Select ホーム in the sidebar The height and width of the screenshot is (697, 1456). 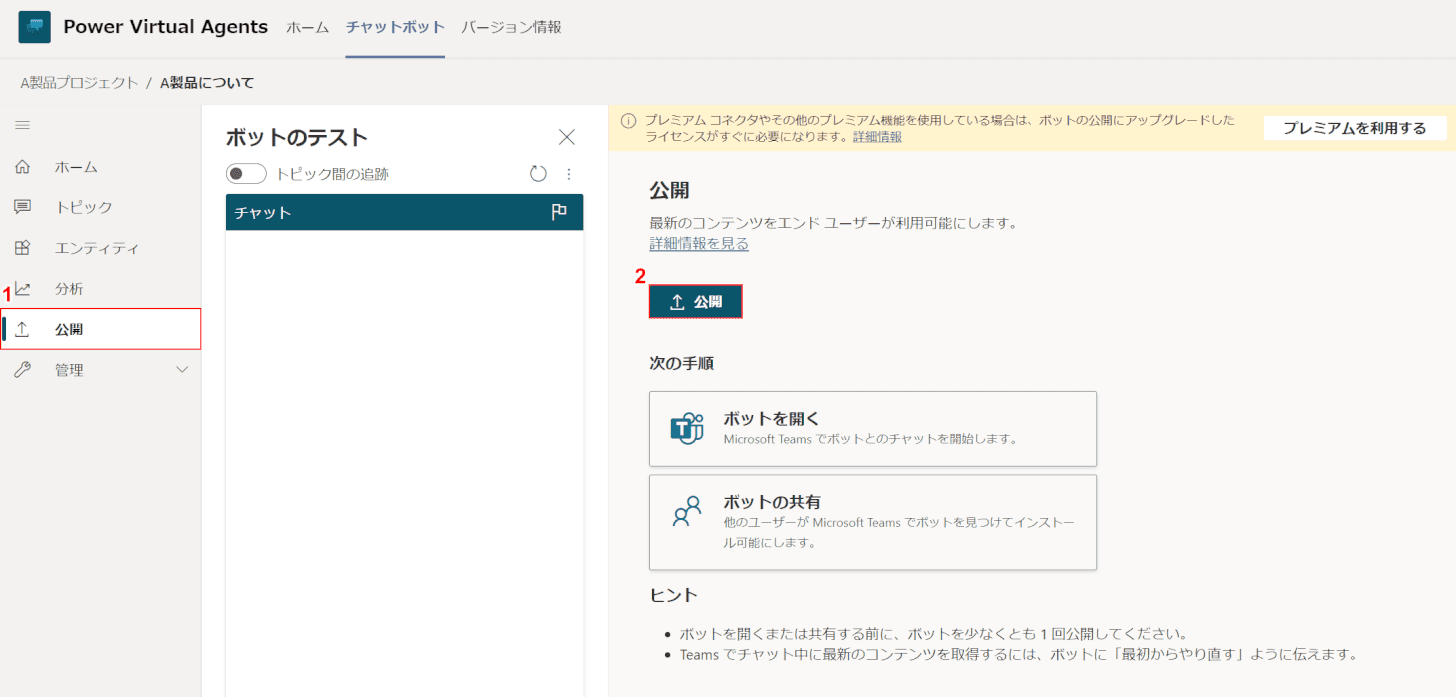pos(100,167)
